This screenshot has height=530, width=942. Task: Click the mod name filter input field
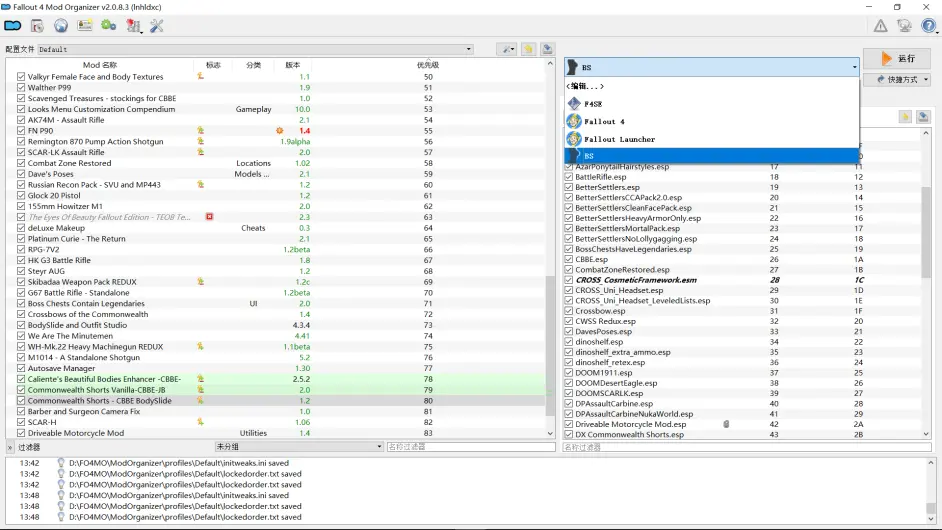click(x=471, y=446)
